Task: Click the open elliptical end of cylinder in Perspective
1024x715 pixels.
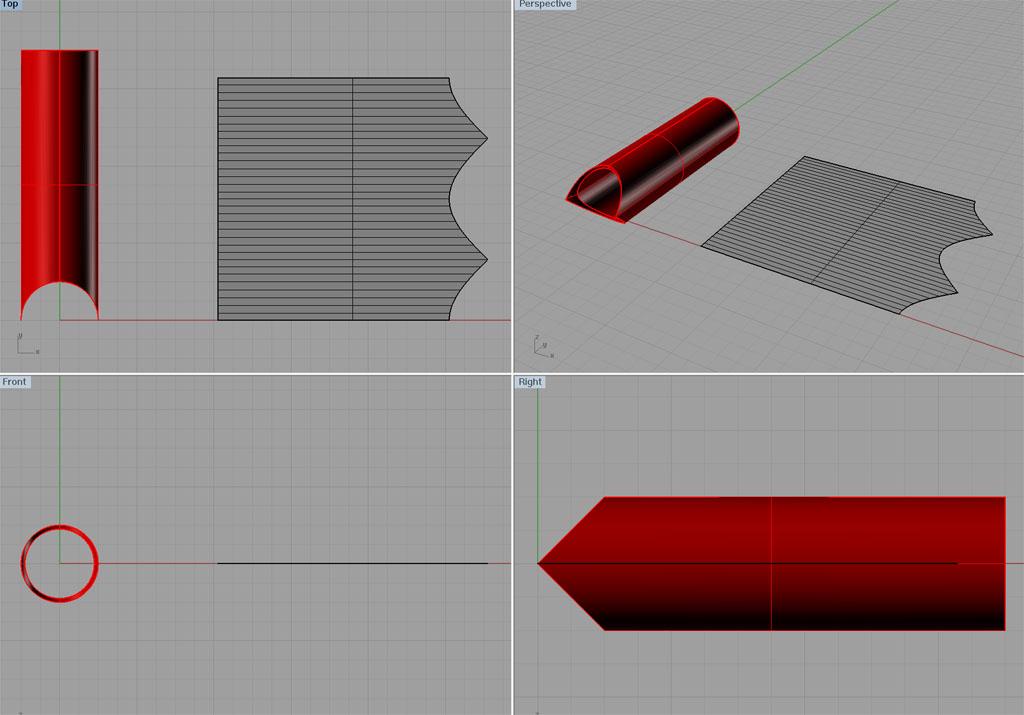Action: [x=598, y=192]
